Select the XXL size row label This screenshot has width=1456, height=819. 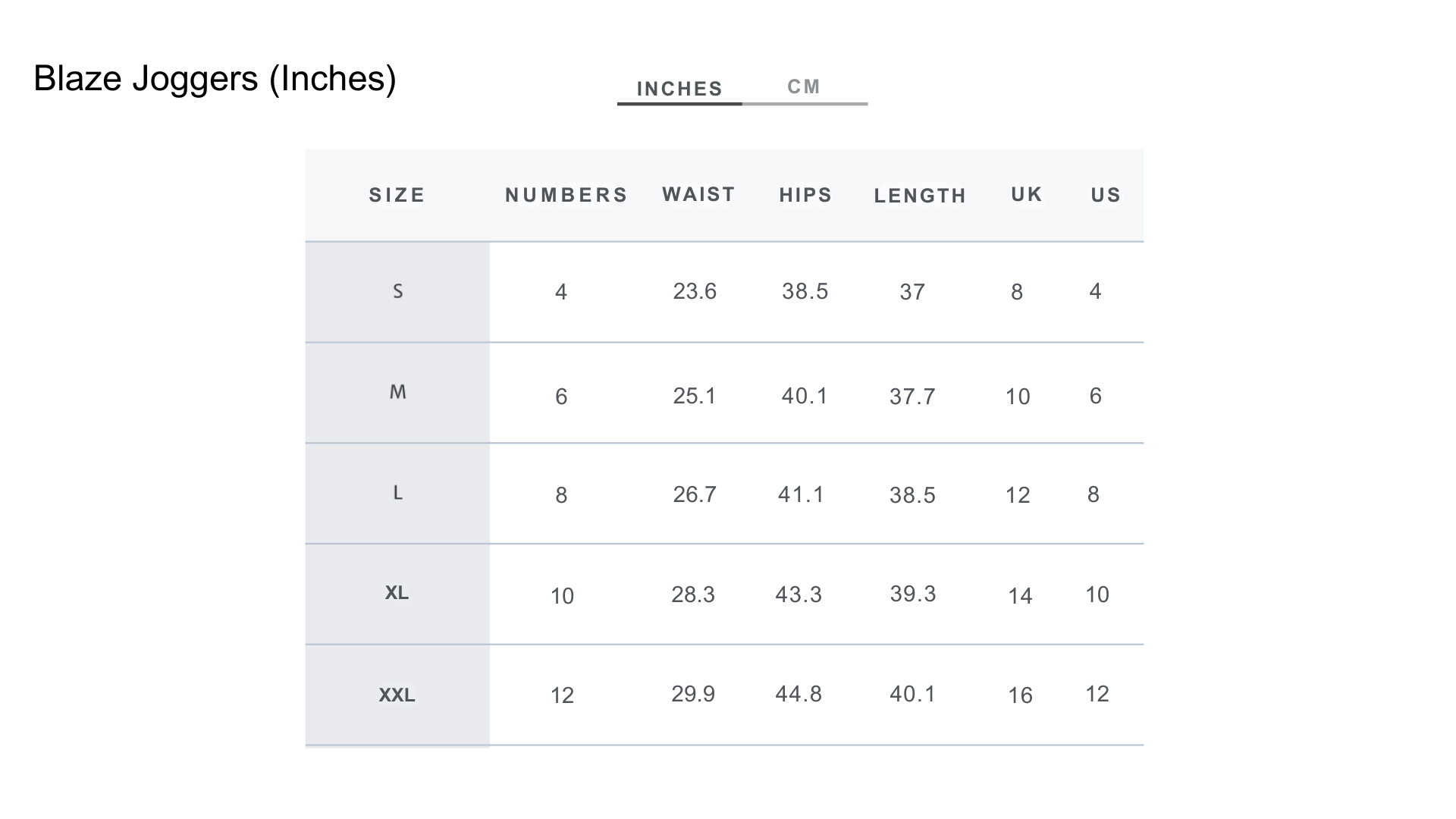397,695
